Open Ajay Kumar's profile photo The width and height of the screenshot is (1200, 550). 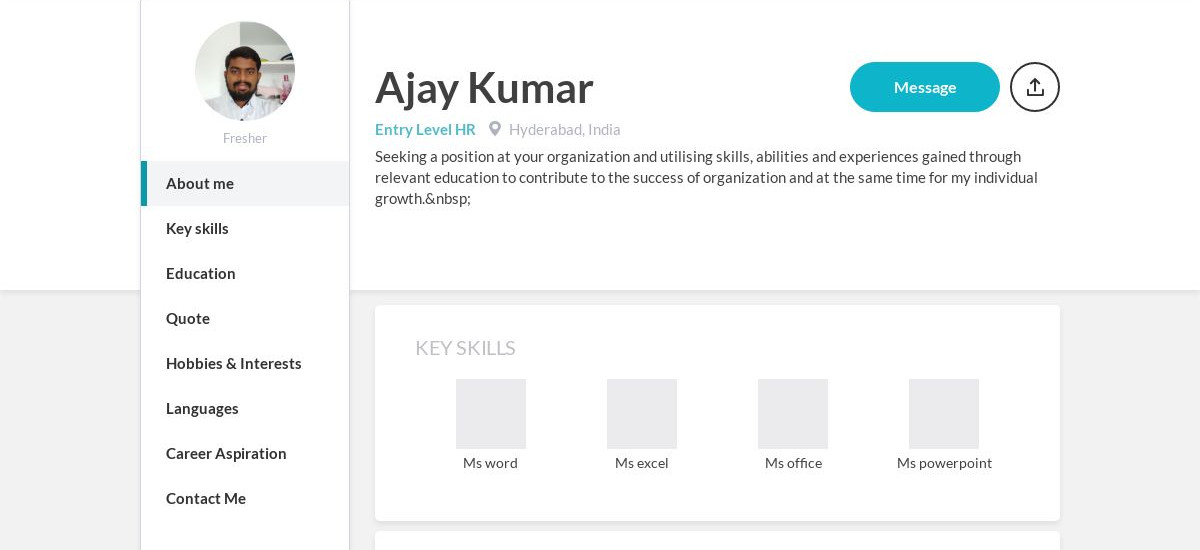coord(245,71)
